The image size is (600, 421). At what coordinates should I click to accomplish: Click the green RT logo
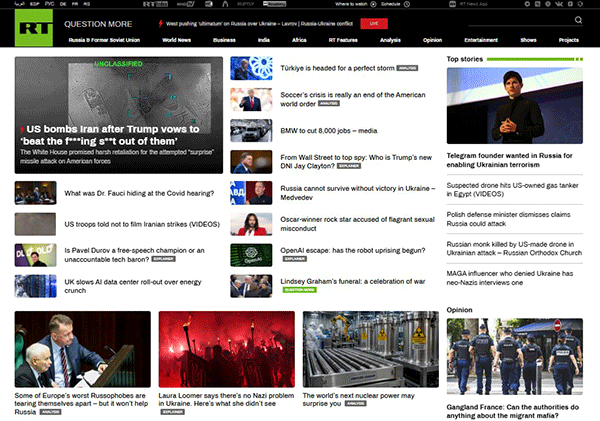click(34, 28)
